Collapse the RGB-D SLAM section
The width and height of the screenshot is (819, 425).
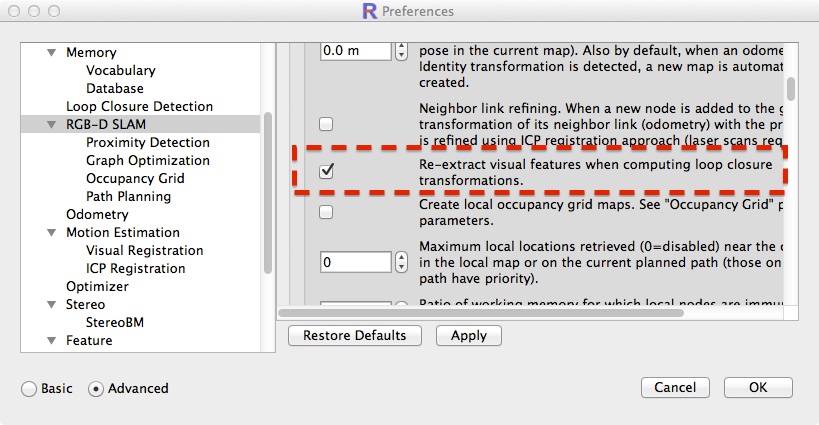pyautogui.click(x=51, y=125)
